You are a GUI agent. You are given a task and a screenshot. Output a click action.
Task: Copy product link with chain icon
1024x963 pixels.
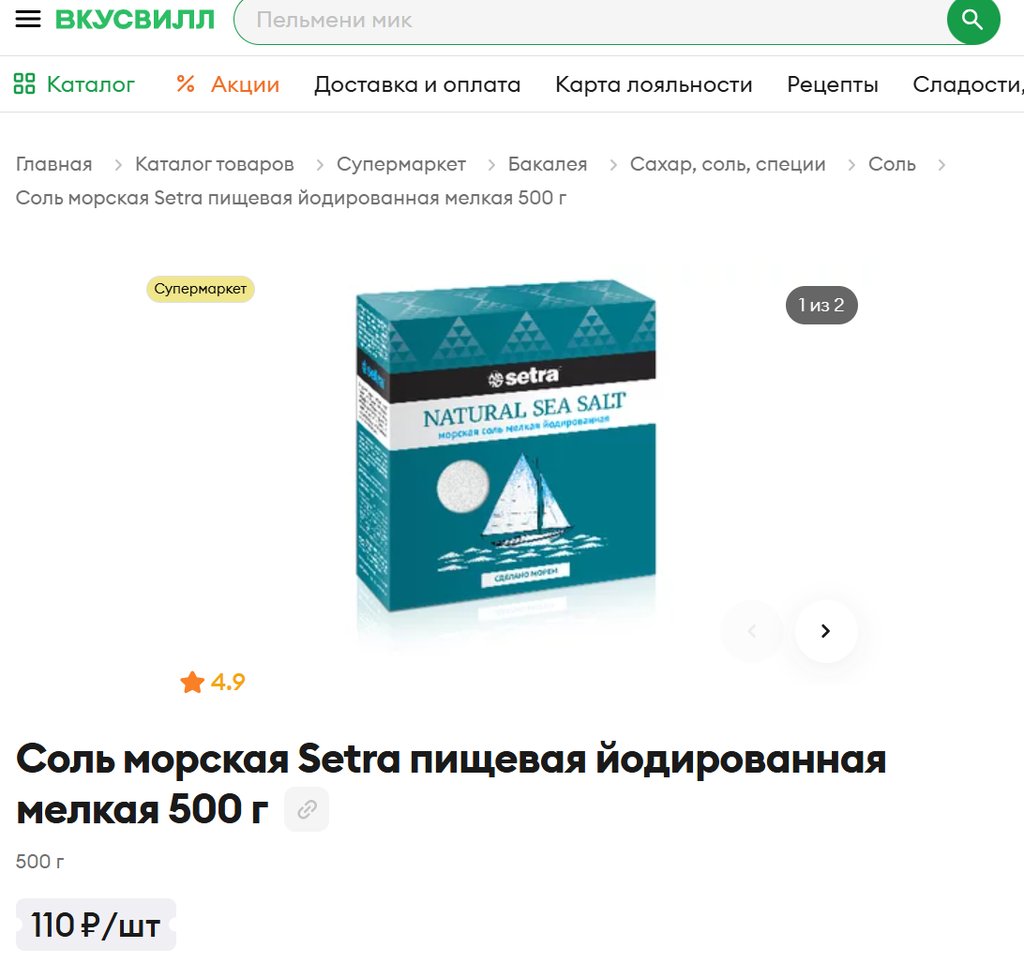(307, 810)
